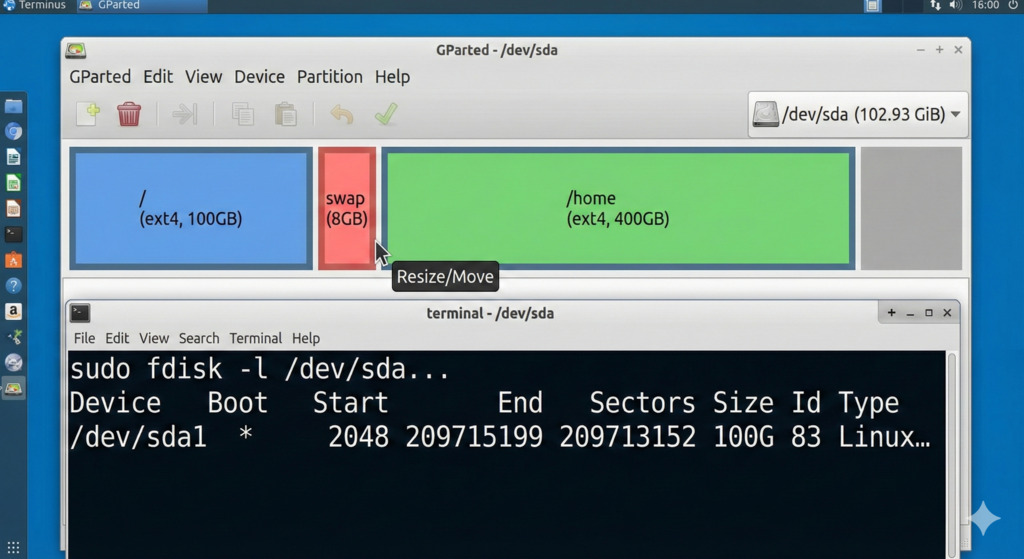Open Ubuntu Software from the dock
Image resolution: width=1024 pixels, height=559 pixels.
pyautogui.click(x=13, y=260)
